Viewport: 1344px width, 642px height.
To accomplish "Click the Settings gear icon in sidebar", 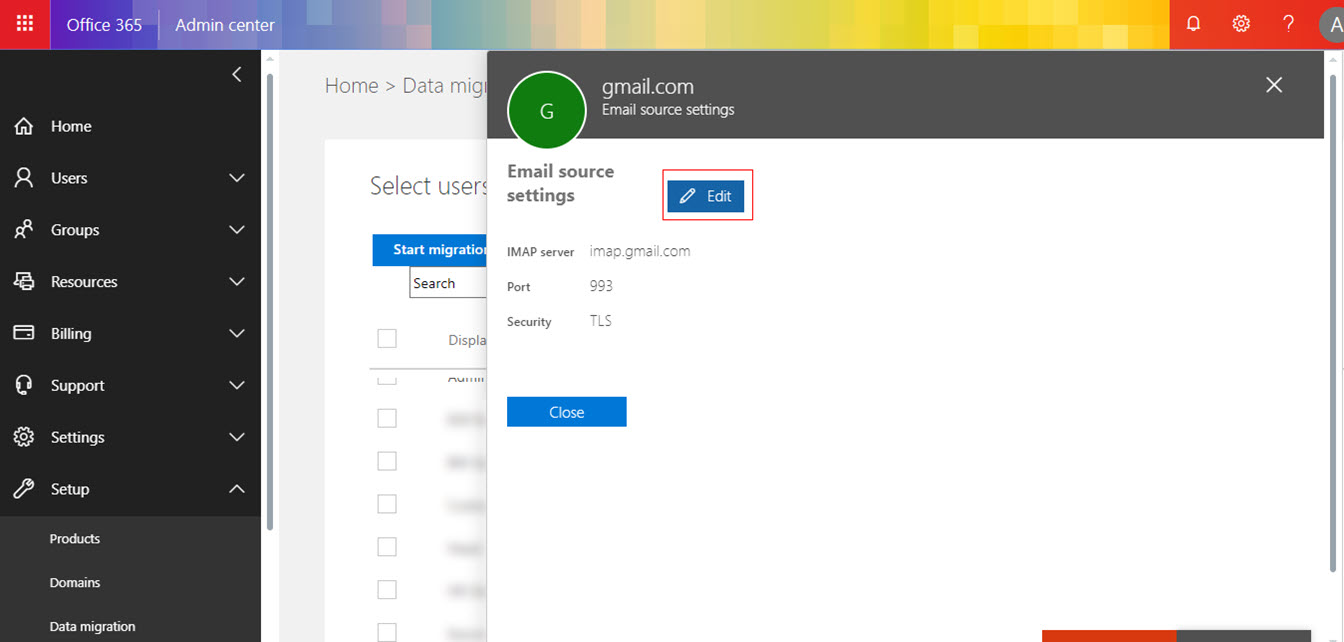I will coord(24,437).
